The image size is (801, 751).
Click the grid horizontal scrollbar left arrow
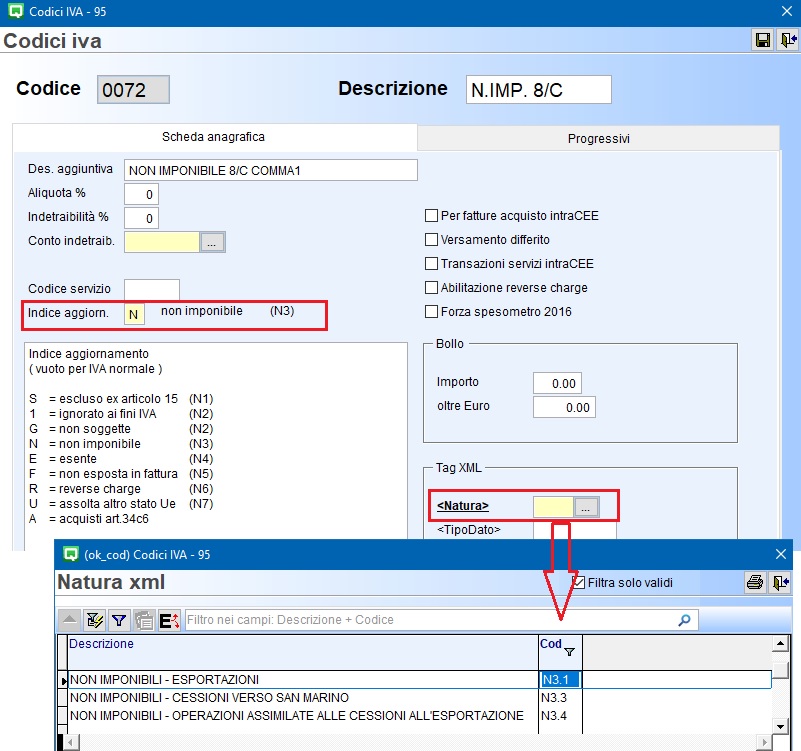pos(72,742)
